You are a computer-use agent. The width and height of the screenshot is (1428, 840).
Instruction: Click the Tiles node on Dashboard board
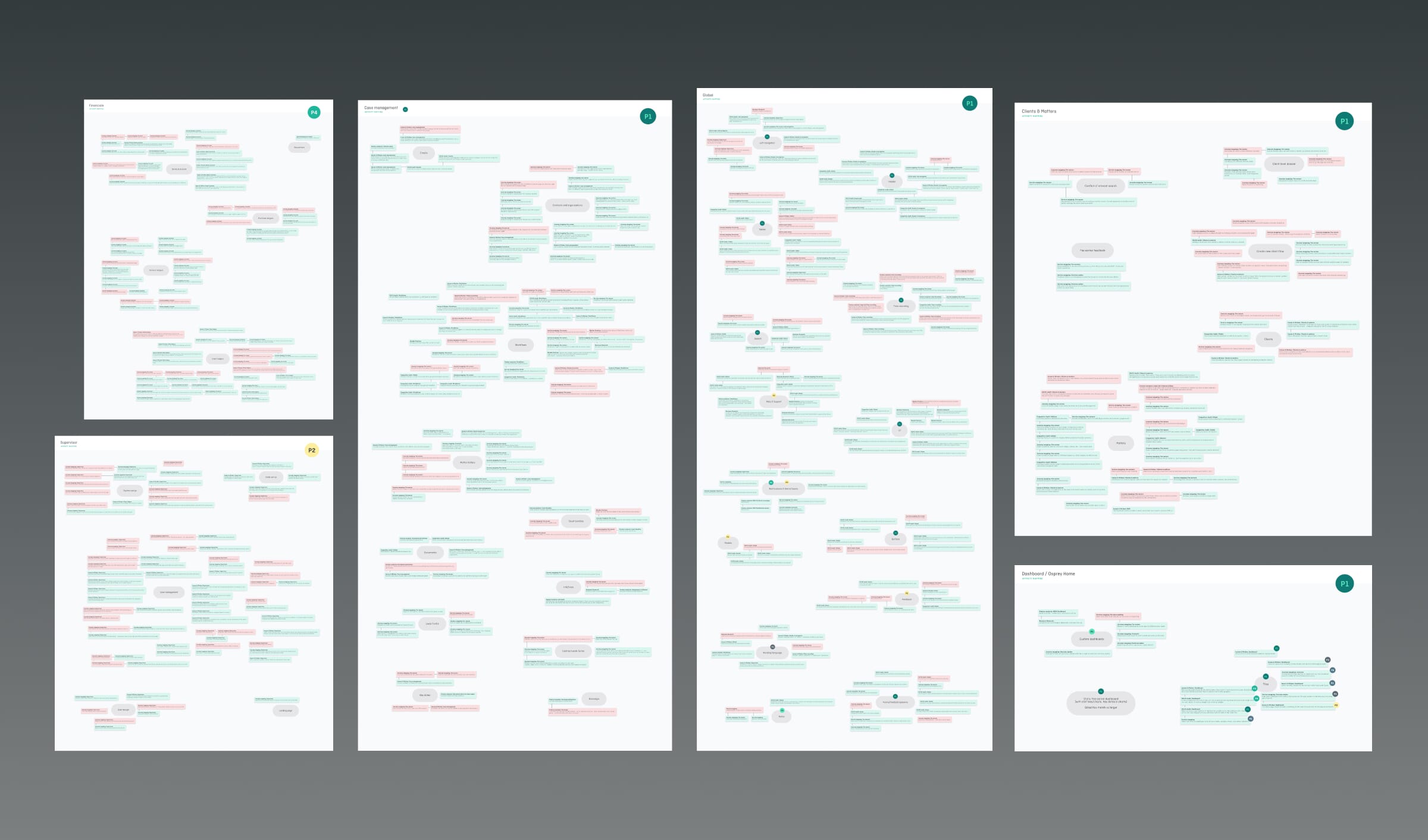pos(1266,684)
